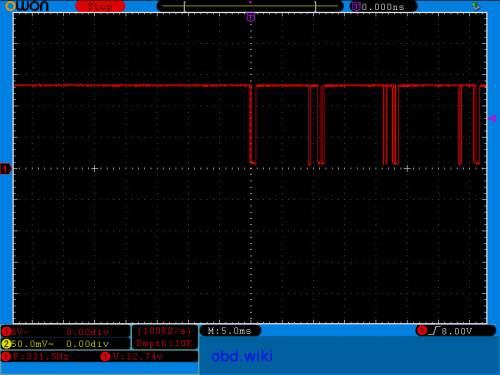Click the channel 2 50.0mV scale readout
Image resolution: width=500 pixels, height=375 pixels.
[32, 344]
